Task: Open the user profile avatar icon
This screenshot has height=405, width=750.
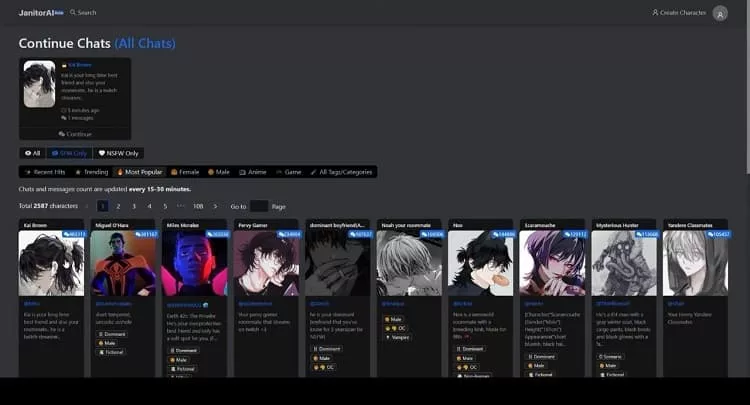Action: pyautogui.click(x=720, y=13)
